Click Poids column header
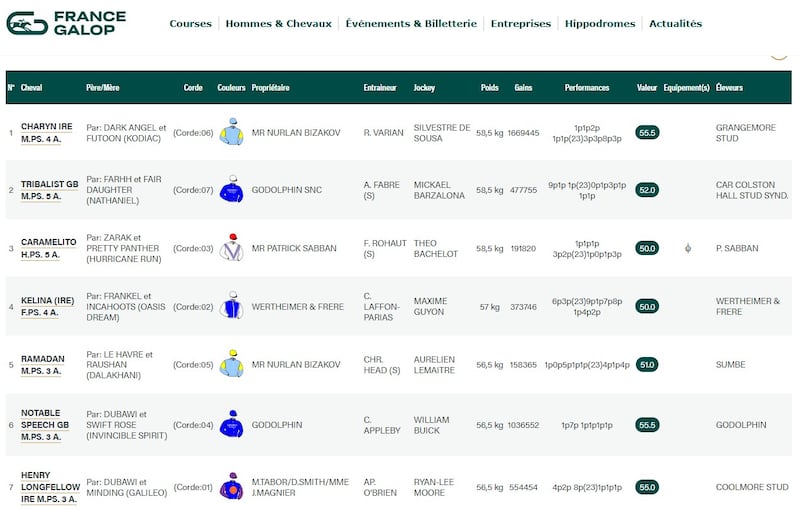The image size is (800, 509). (x=489, y=88)
